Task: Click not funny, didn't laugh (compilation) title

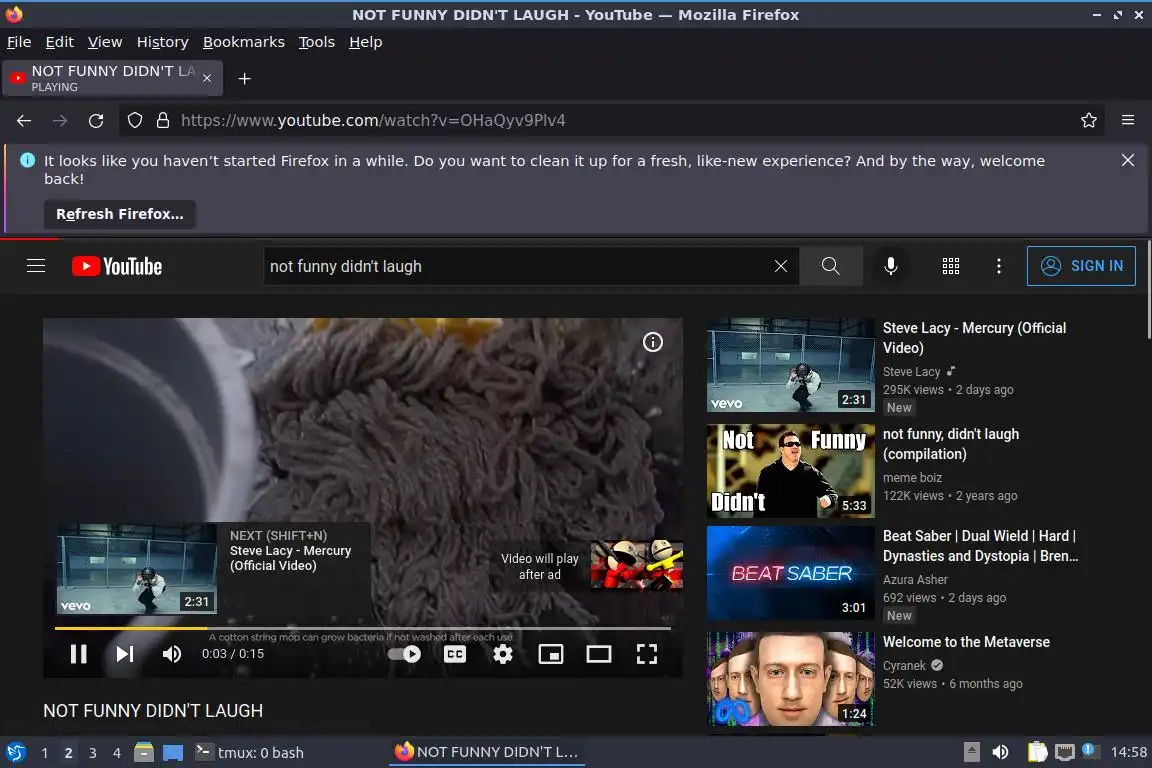Action: pos(951,444)
